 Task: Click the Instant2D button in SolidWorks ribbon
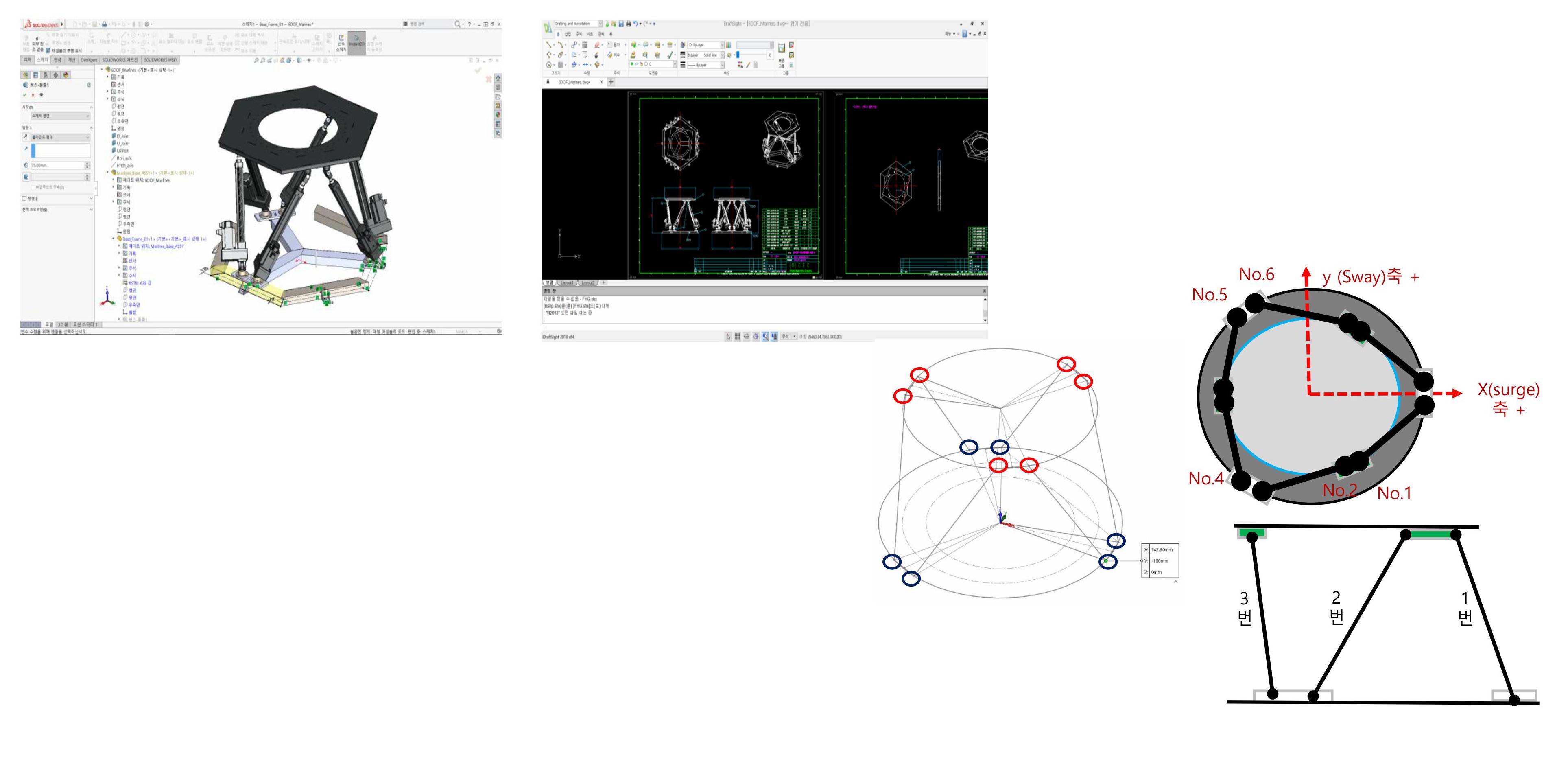pyautogui.click(x=356, y=42)
